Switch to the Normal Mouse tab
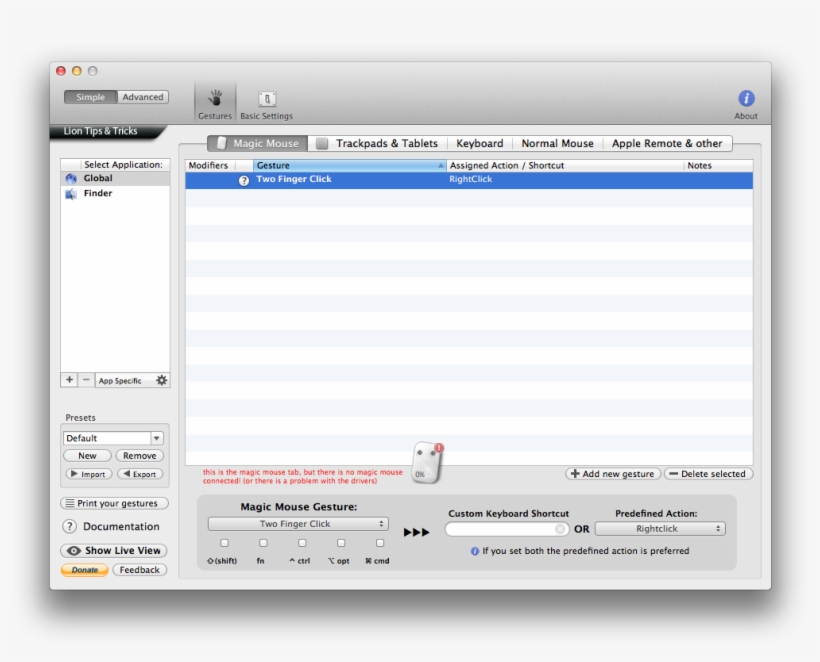This screenshot has height=662, width=820. 557,143
